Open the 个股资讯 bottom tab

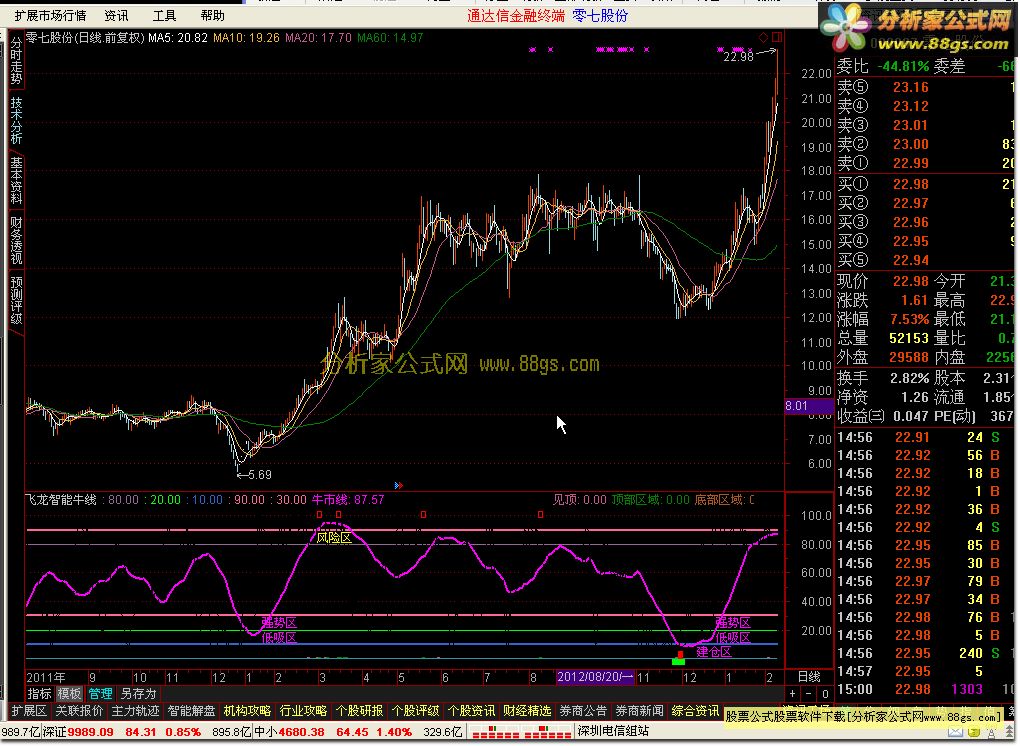pos(471,711)
